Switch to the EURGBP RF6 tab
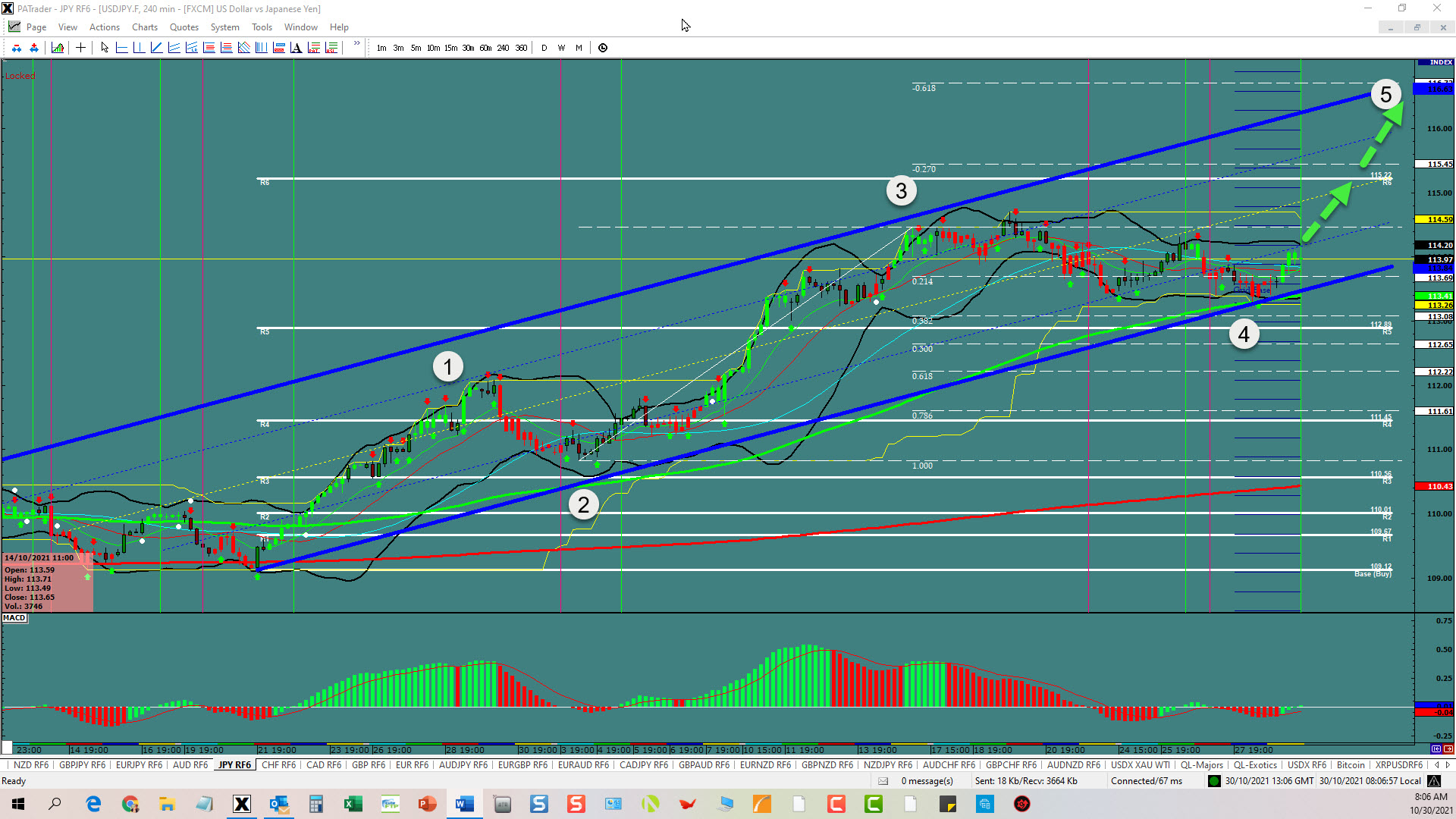 click(x=522, y=765)
